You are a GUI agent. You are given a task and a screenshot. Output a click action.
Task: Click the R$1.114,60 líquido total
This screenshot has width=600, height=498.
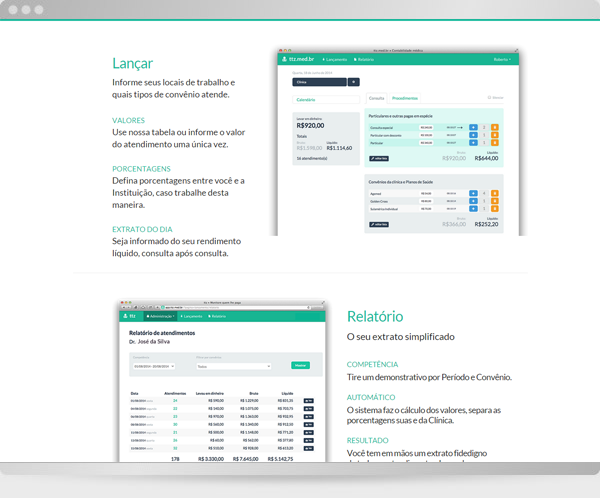pyautogui.click(x=339, y=148)
